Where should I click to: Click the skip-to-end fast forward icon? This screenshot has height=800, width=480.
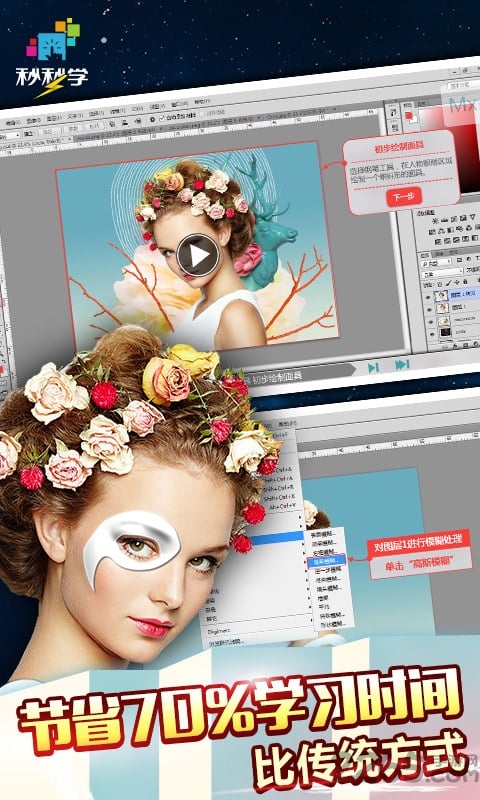402,365
